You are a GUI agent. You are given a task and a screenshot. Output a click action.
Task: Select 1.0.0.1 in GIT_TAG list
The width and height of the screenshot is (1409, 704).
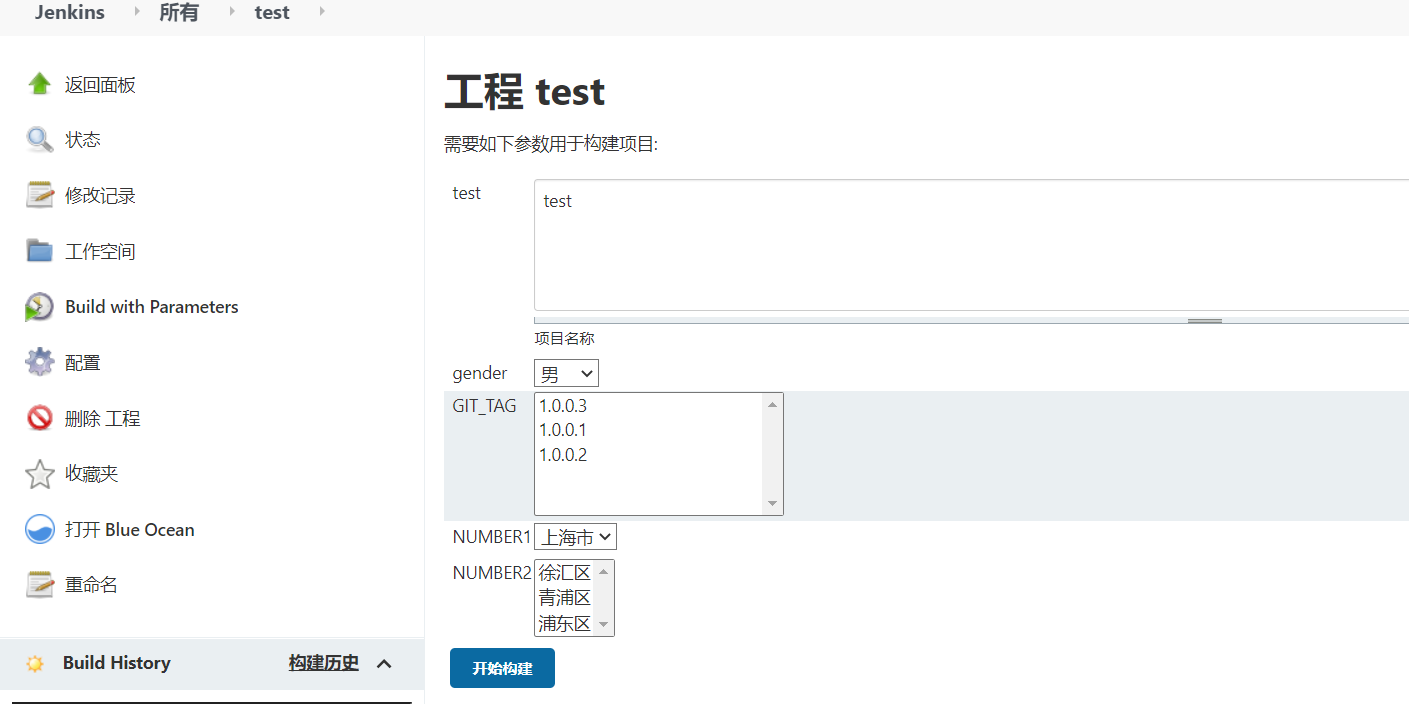coord(563,430)
